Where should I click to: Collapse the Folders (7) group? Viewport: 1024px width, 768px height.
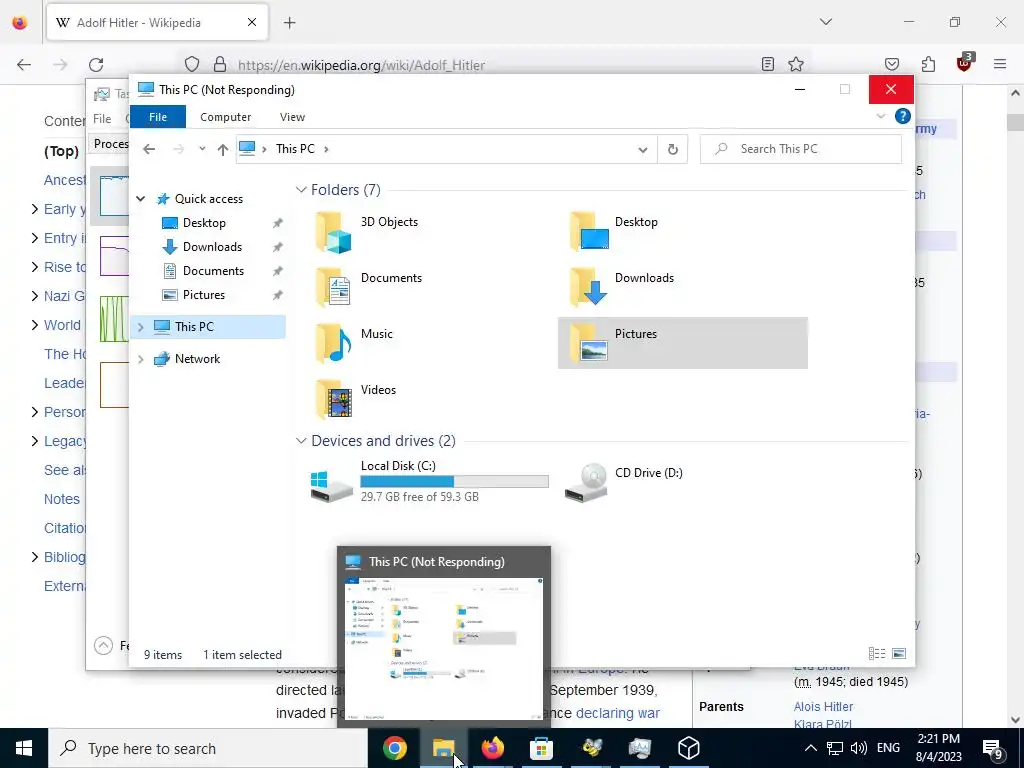(301, 190)
